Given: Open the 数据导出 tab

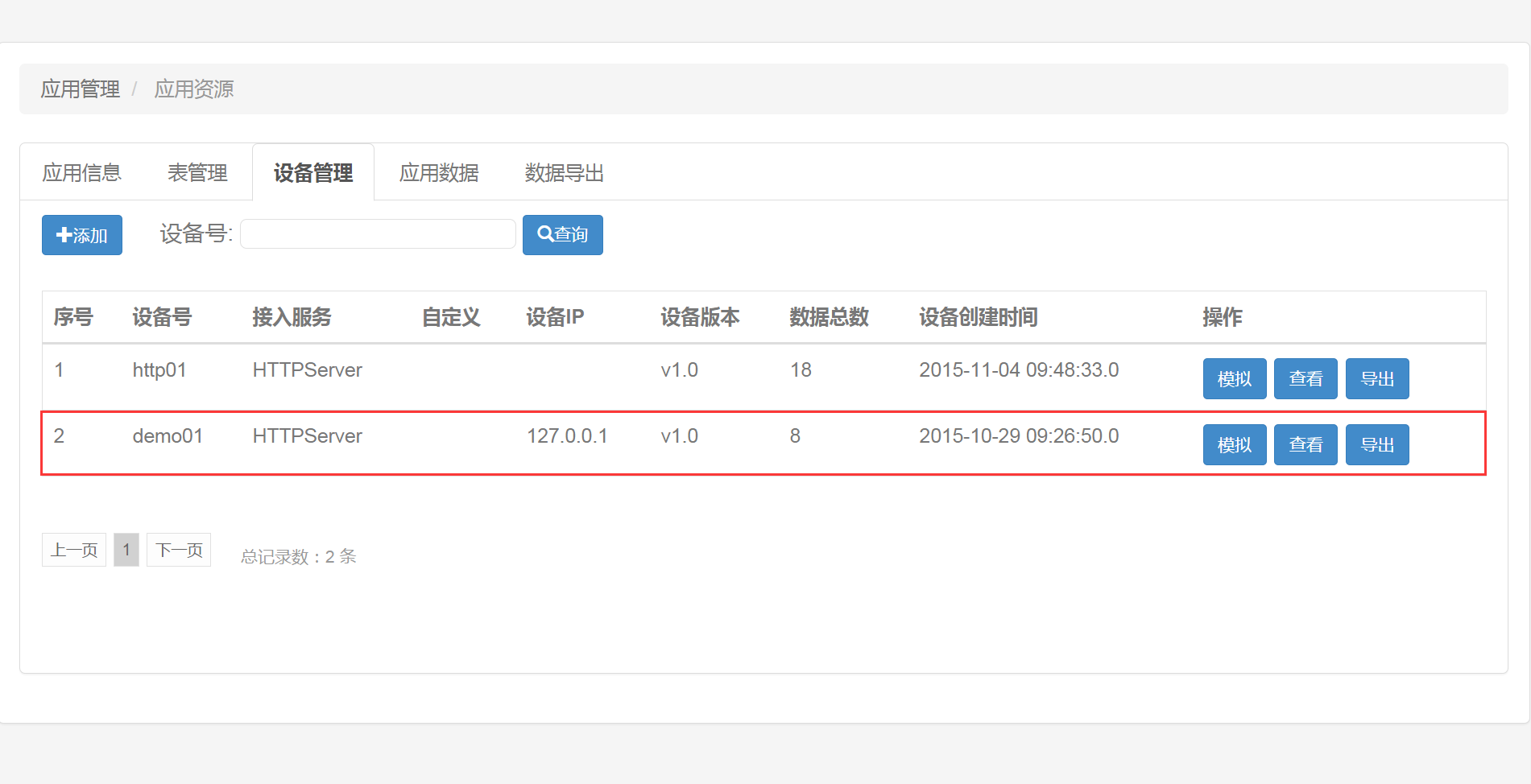Looking at the screenshot, I should click(x=564, y=173).
